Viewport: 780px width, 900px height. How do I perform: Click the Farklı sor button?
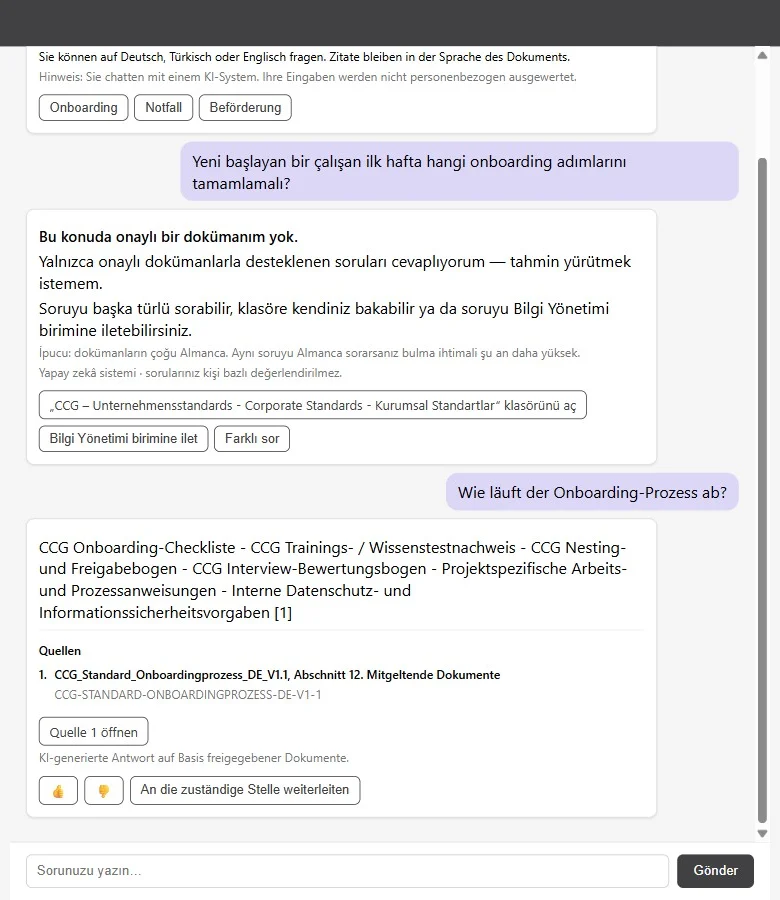pyautogui.click(x=252, y=439)
